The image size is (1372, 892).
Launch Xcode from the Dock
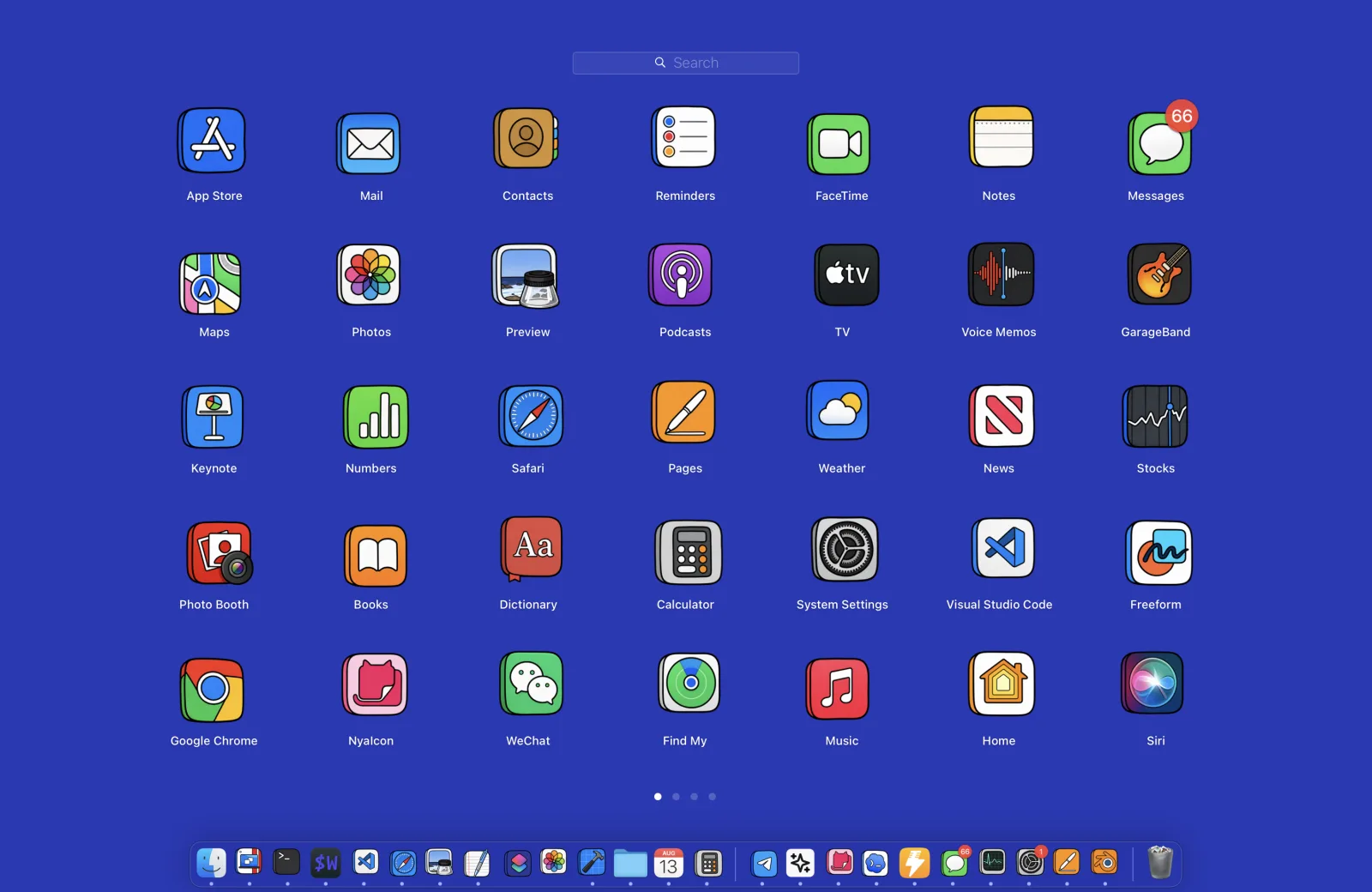coord(592,862)
